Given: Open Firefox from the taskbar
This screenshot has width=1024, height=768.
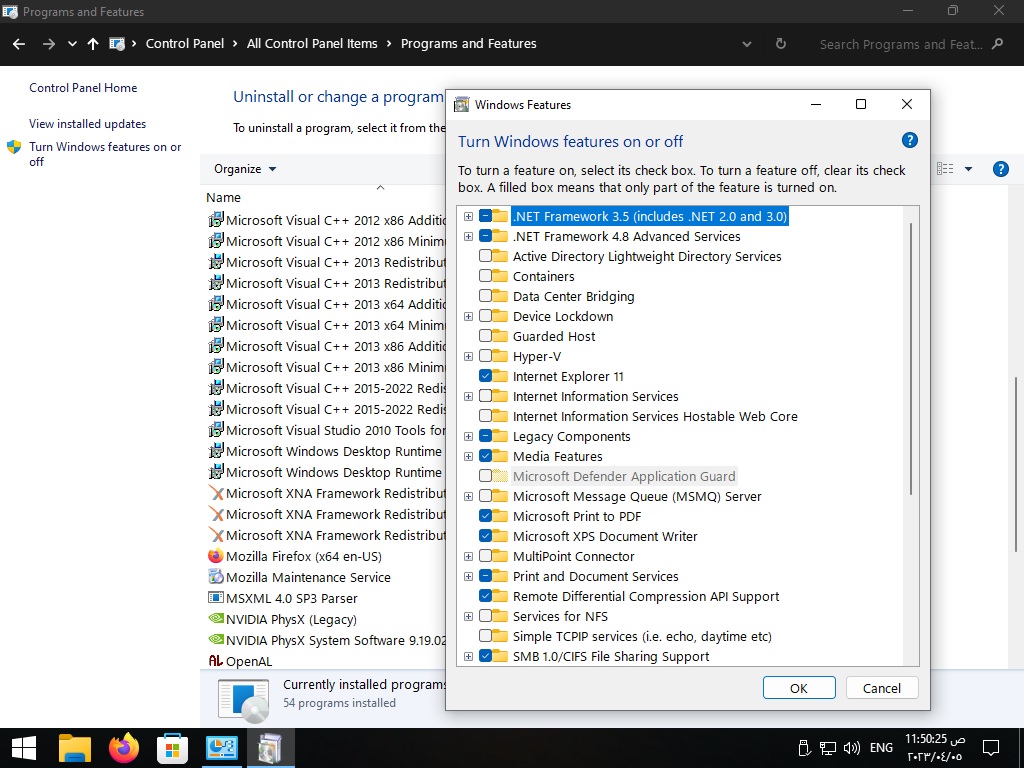Looking at the screenshot, I should click(123, 748).
